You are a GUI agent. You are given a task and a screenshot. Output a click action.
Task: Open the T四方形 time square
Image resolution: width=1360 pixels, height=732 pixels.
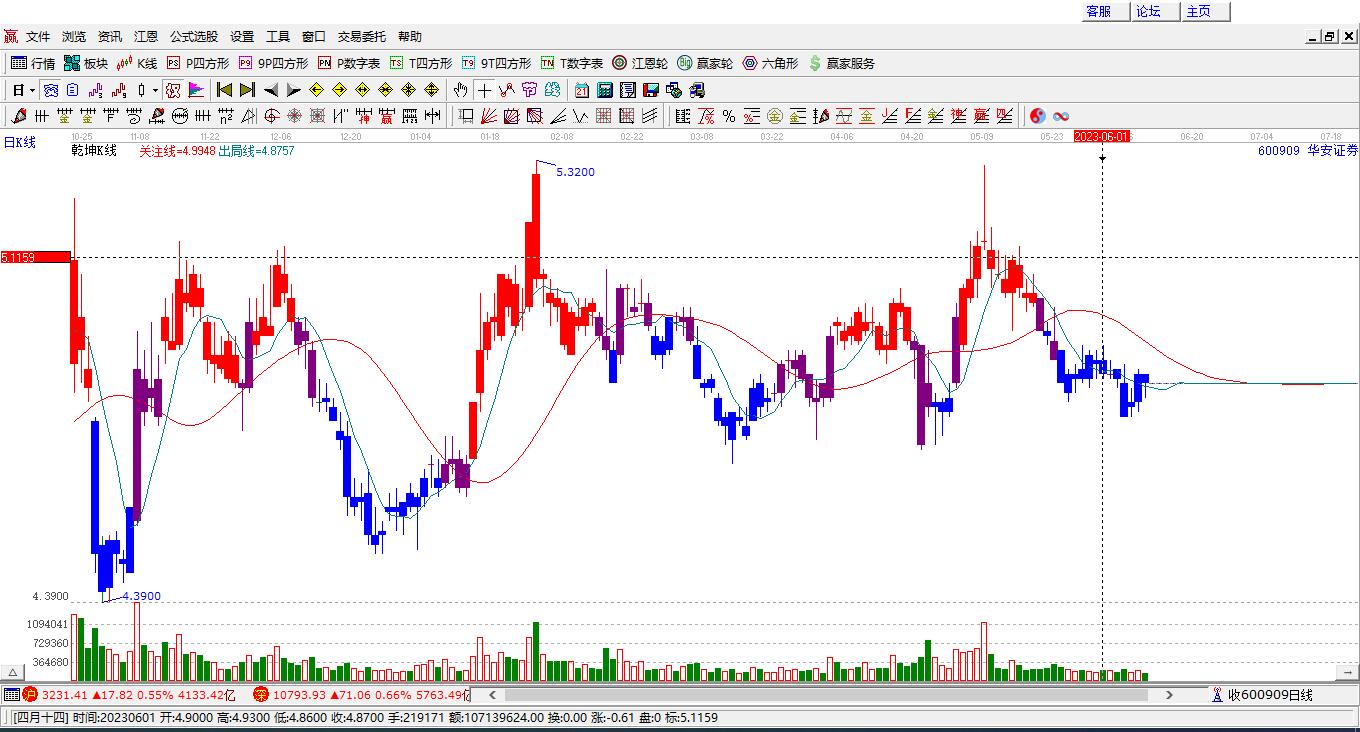421,63
